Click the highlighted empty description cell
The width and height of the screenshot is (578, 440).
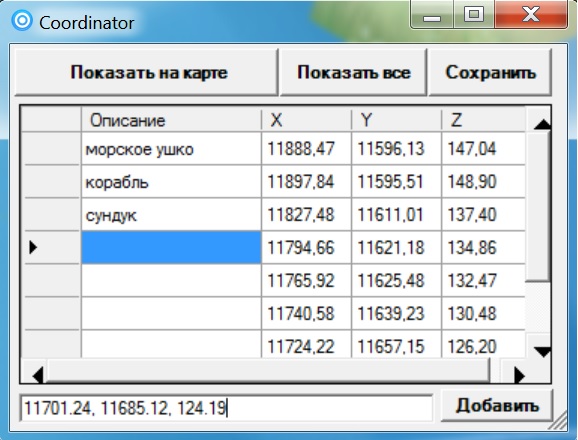(x=171, y=247)
